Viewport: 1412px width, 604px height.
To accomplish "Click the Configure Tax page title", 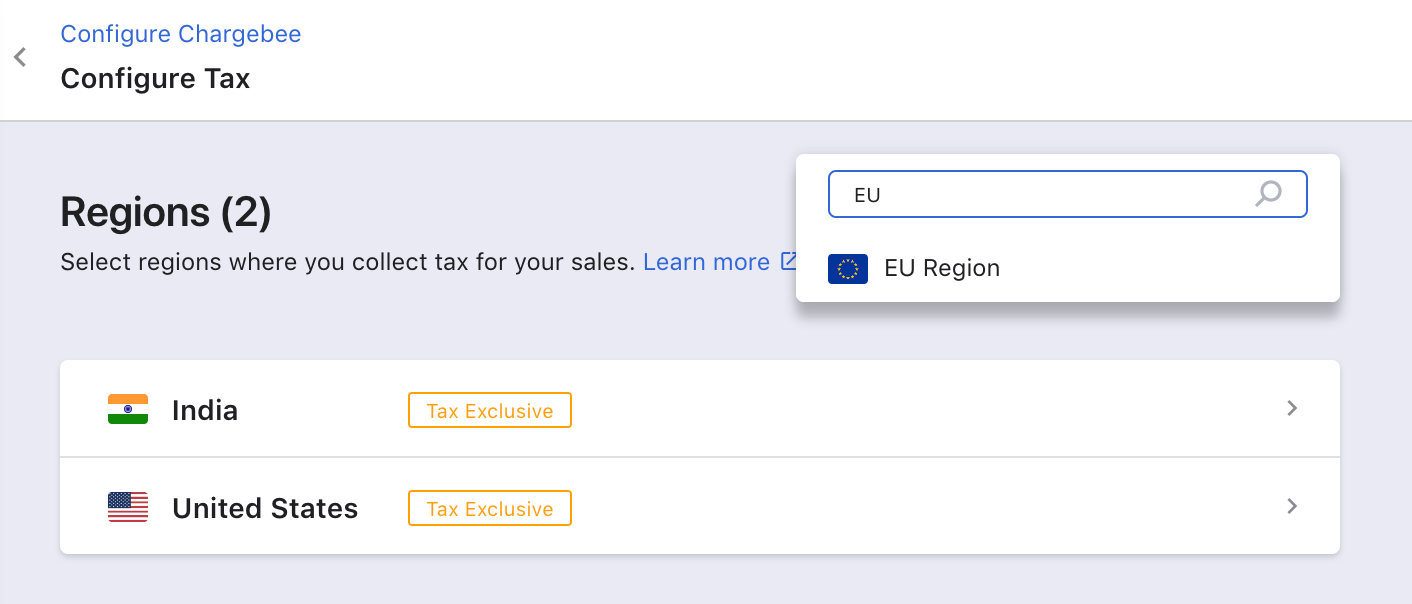I will click(155, 78).
